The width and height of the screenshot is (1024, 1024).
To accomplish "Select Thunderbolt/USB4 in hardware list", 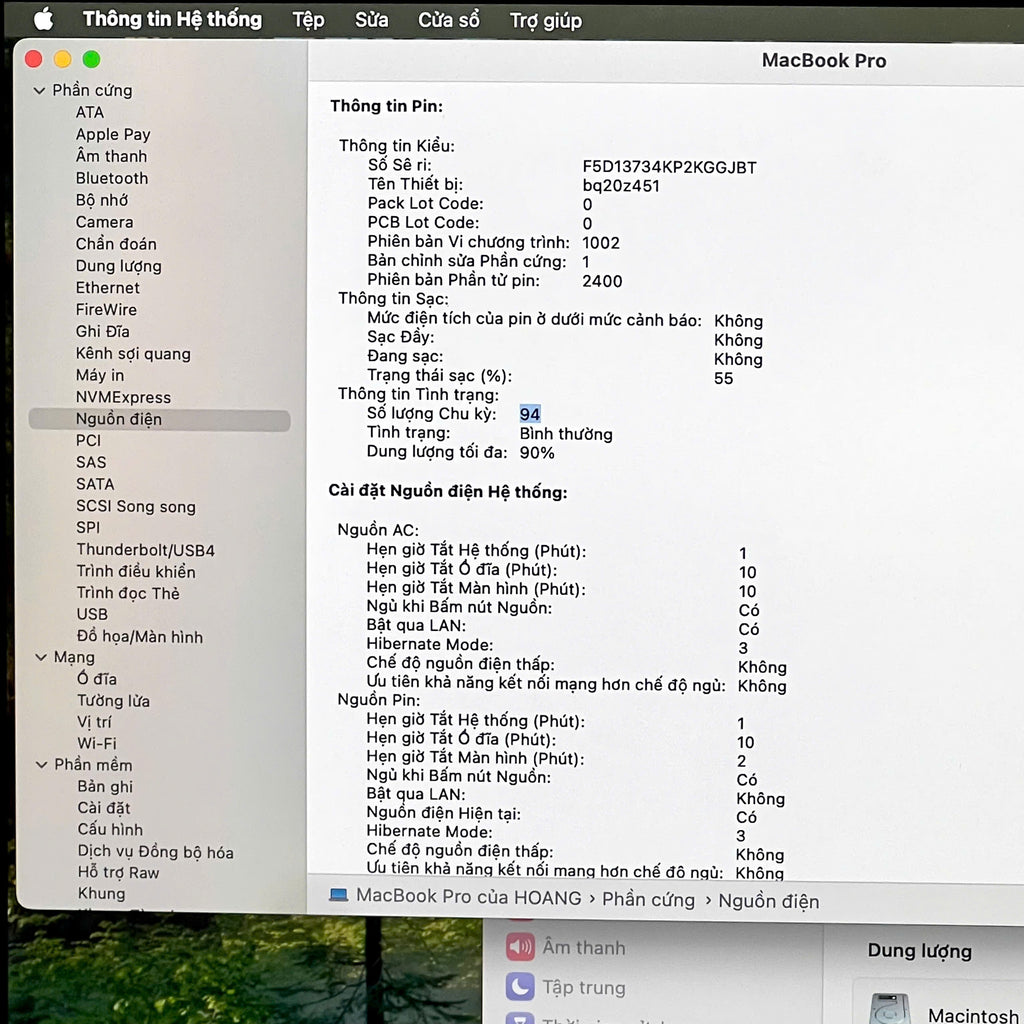I will [x=146, y=550].
